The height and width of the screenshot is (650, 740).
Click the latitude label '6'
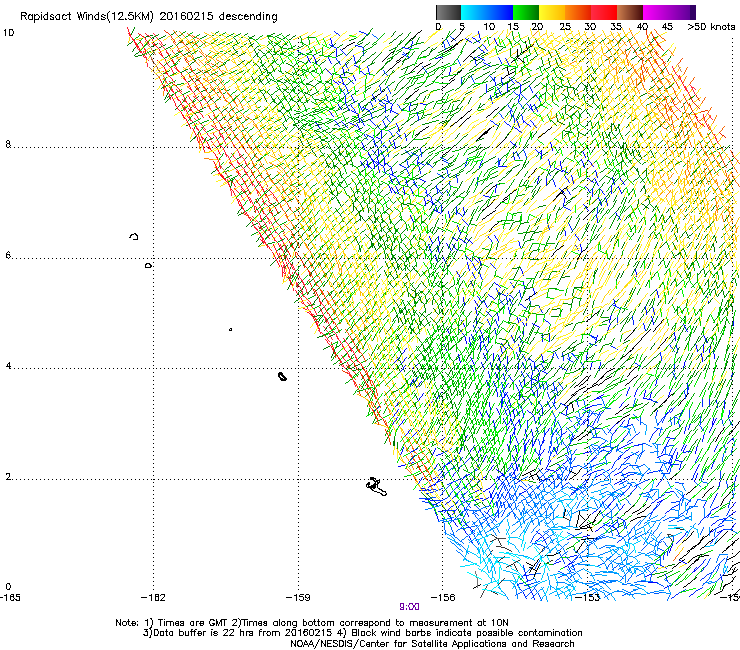[8, 255]
